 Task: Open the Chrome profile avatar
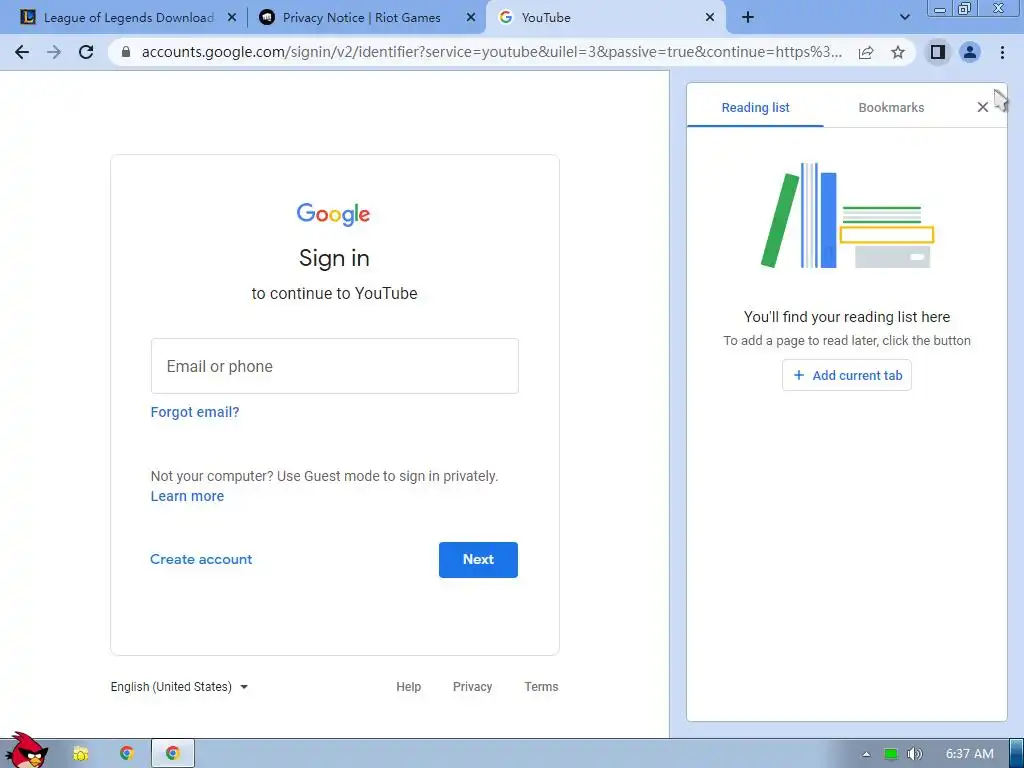click(970, 52)
